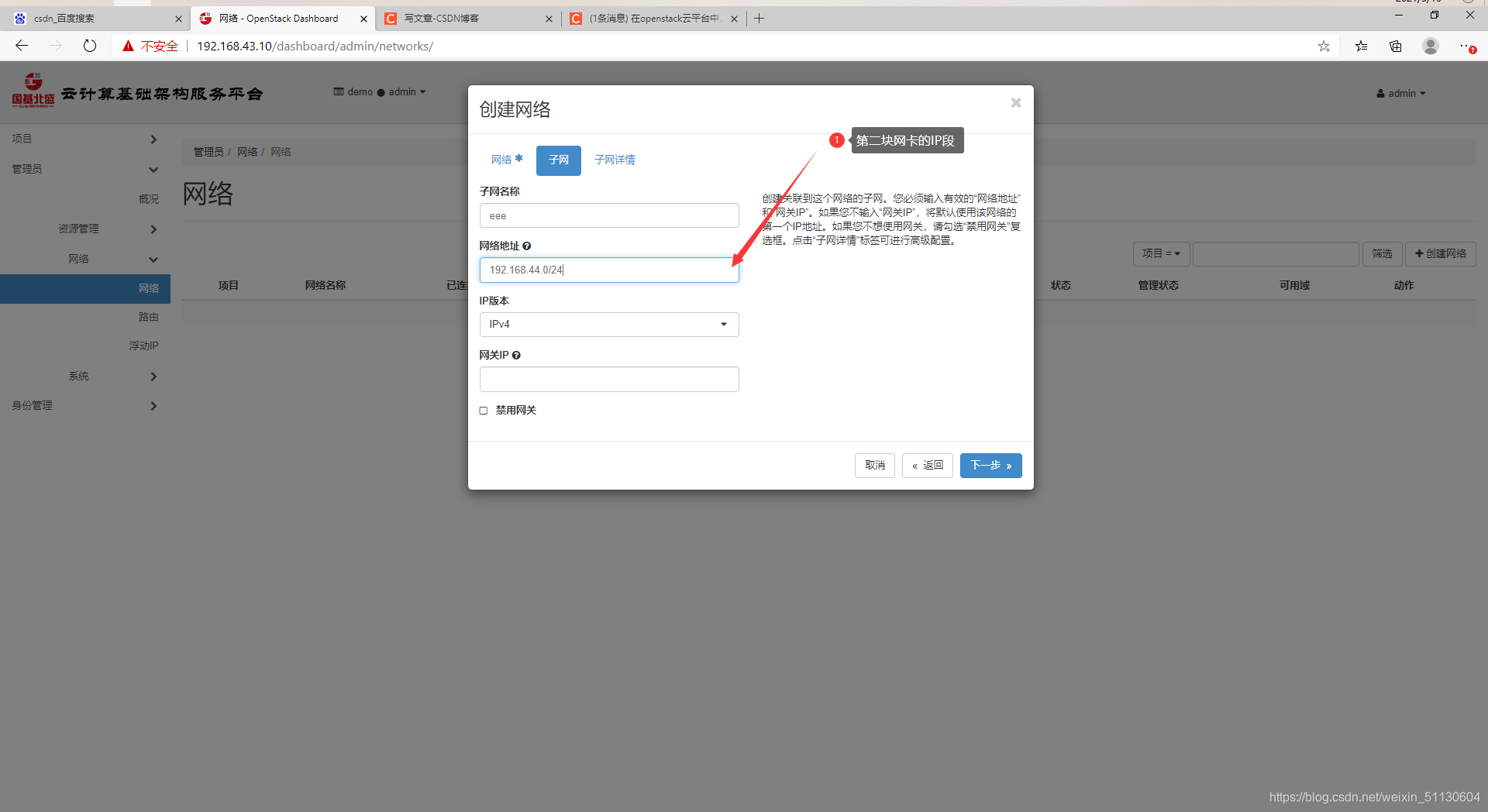Add the page to favorites via star icon
The height and width of the screenshot is (812, 1488).
tap(1324, 46)
